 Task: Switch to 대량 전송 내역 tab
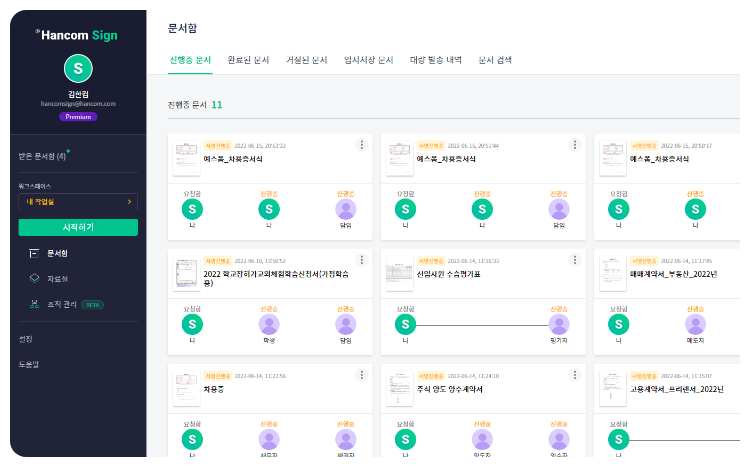(436, 60)
